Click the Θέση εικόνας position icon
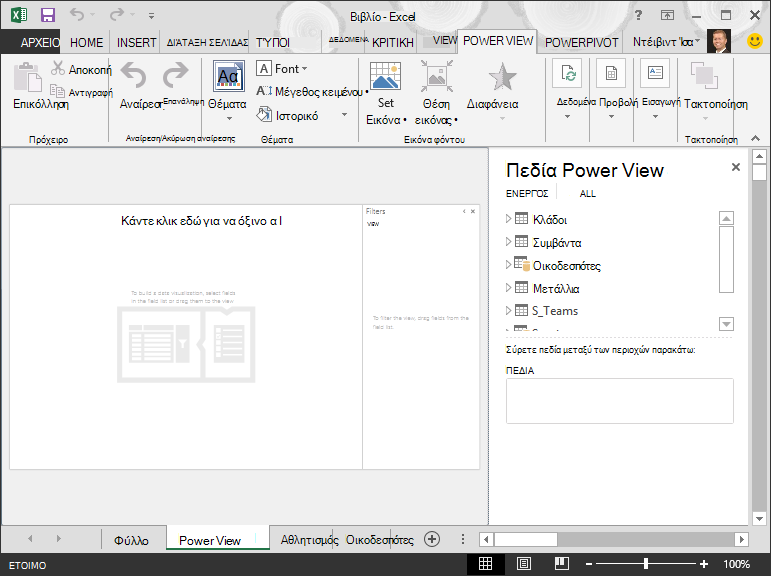 [x=437, y=76]
